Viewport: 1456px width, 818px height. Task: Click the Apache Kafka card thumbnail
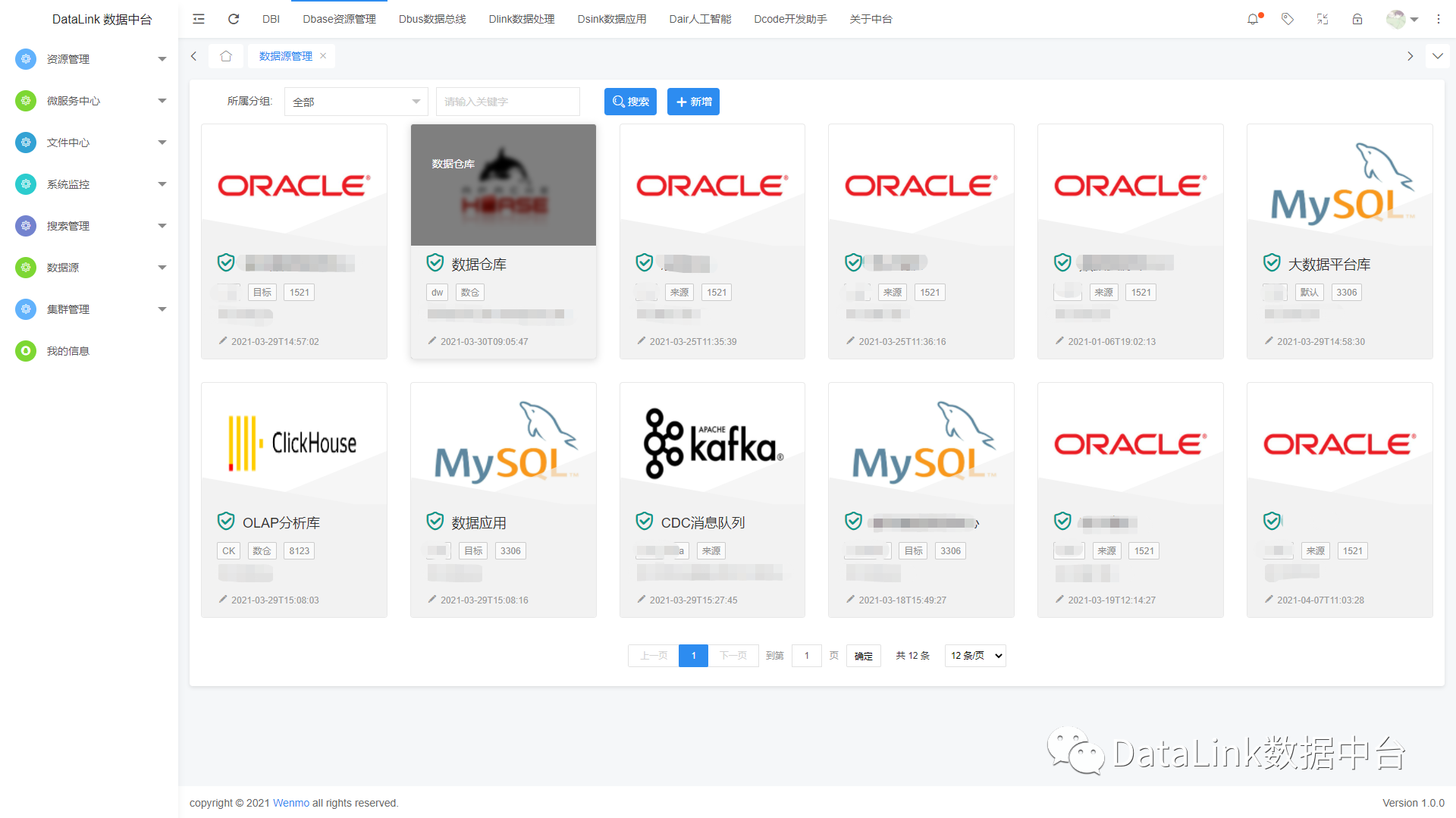click(713, 443)
